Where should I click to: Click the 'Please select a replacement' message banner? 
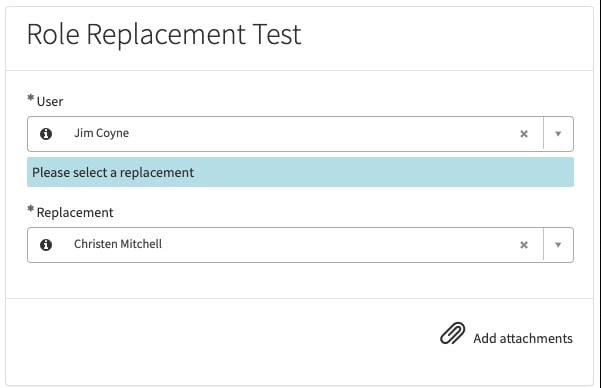point(300,172)
